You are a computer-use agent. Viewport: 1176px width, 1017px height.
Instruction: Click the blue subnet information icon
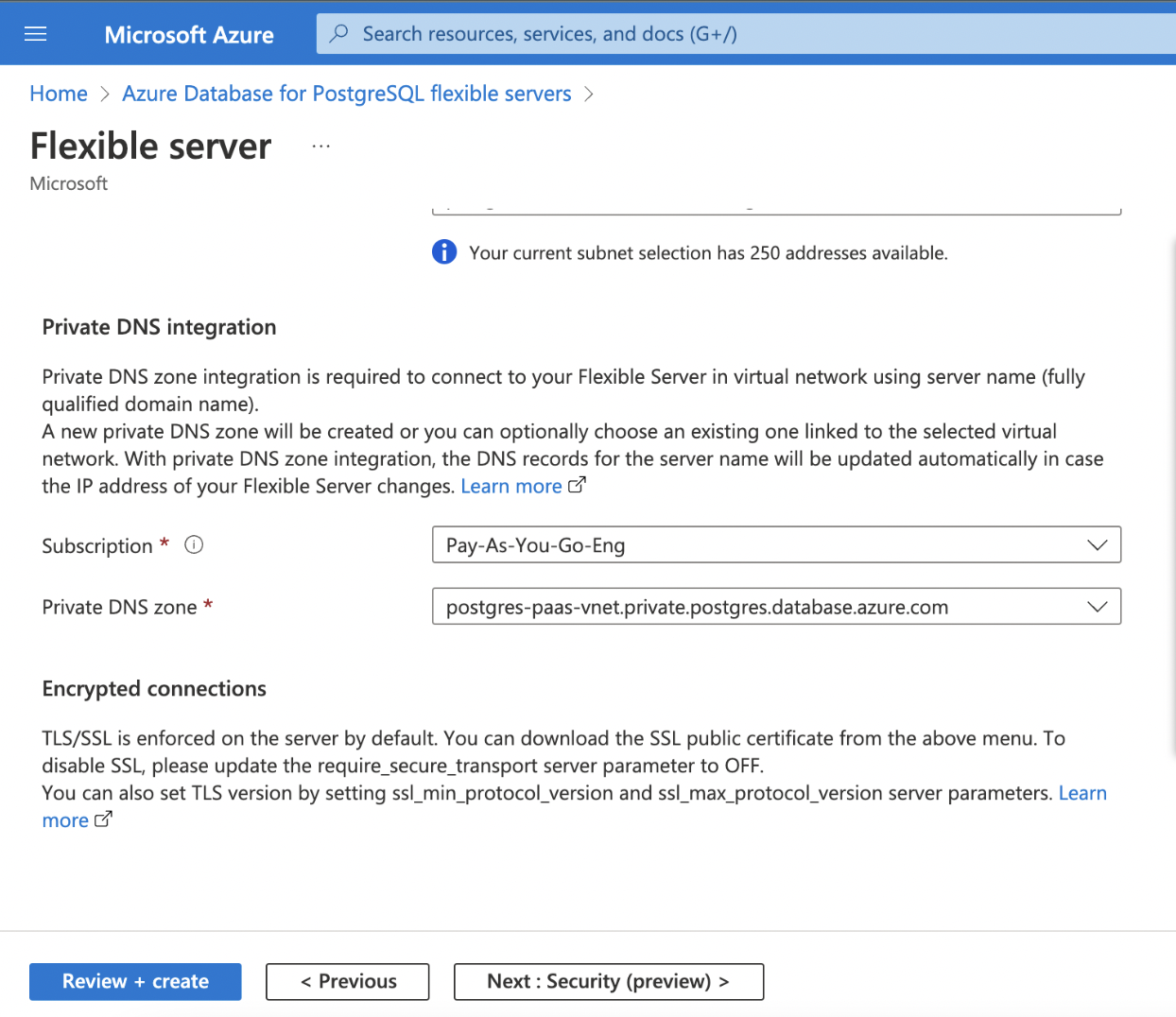(444, 252)
